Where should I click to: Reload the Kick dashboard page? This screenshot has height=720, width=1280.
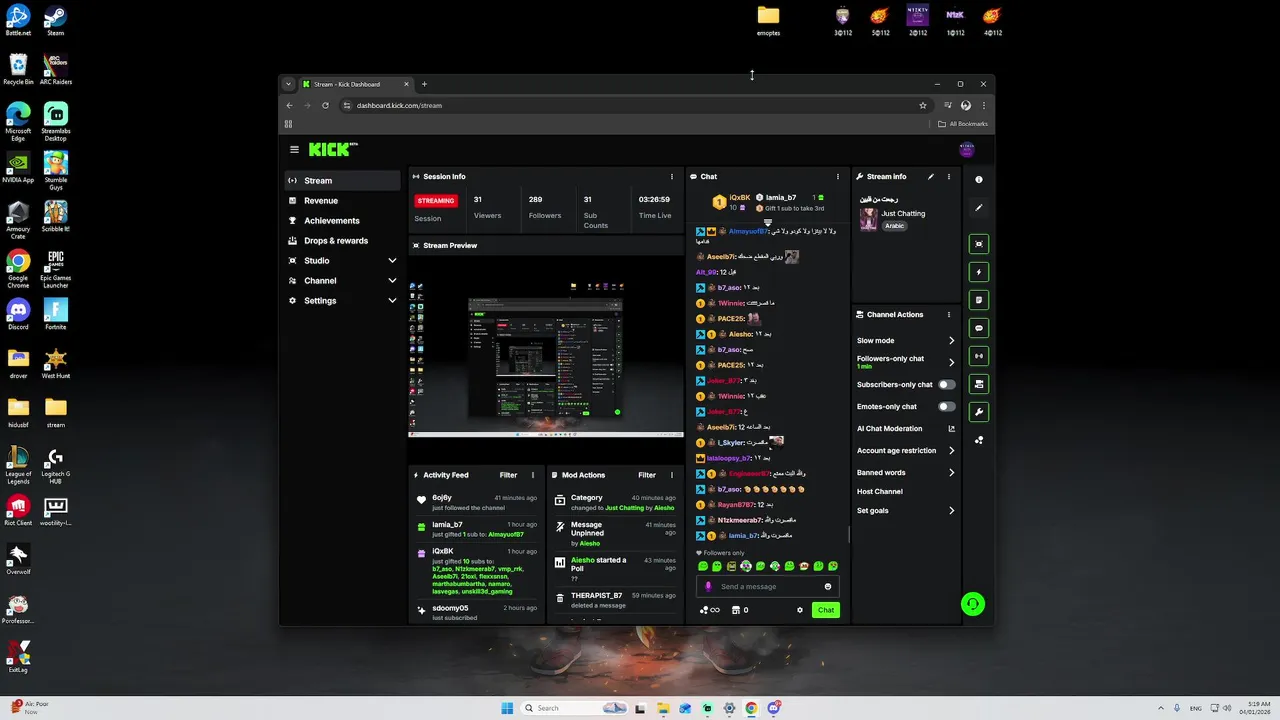(x=325, y=105)
